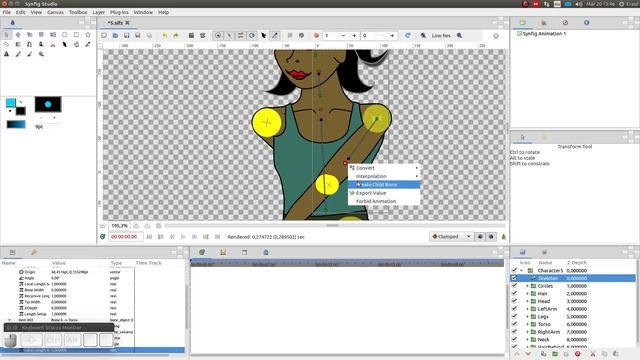
Task: Select the Synfig Animation 1 canvas entry
Action: [x=544, y=34]
